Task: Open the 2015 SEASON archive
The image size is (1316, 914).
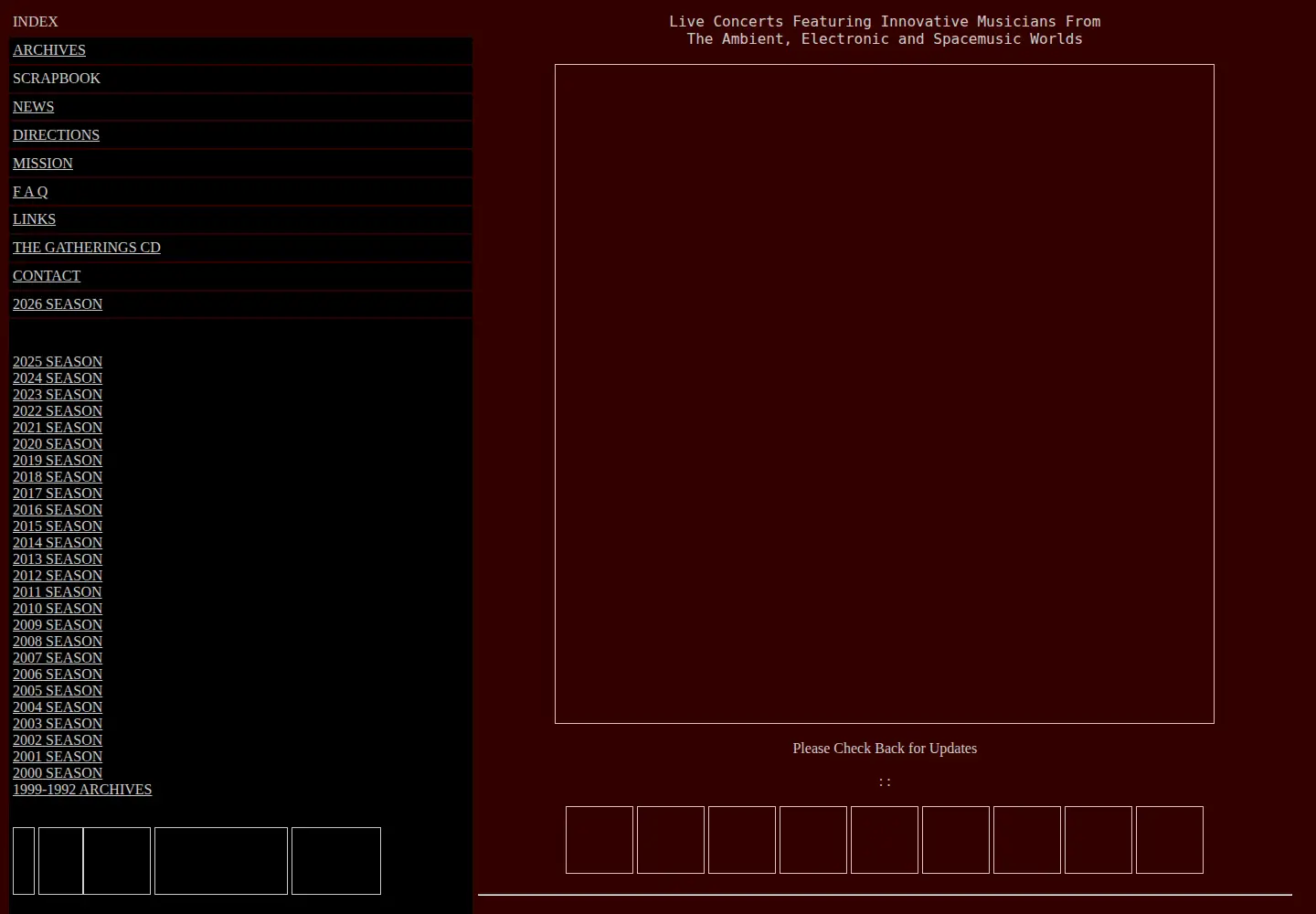Action: 58,526
